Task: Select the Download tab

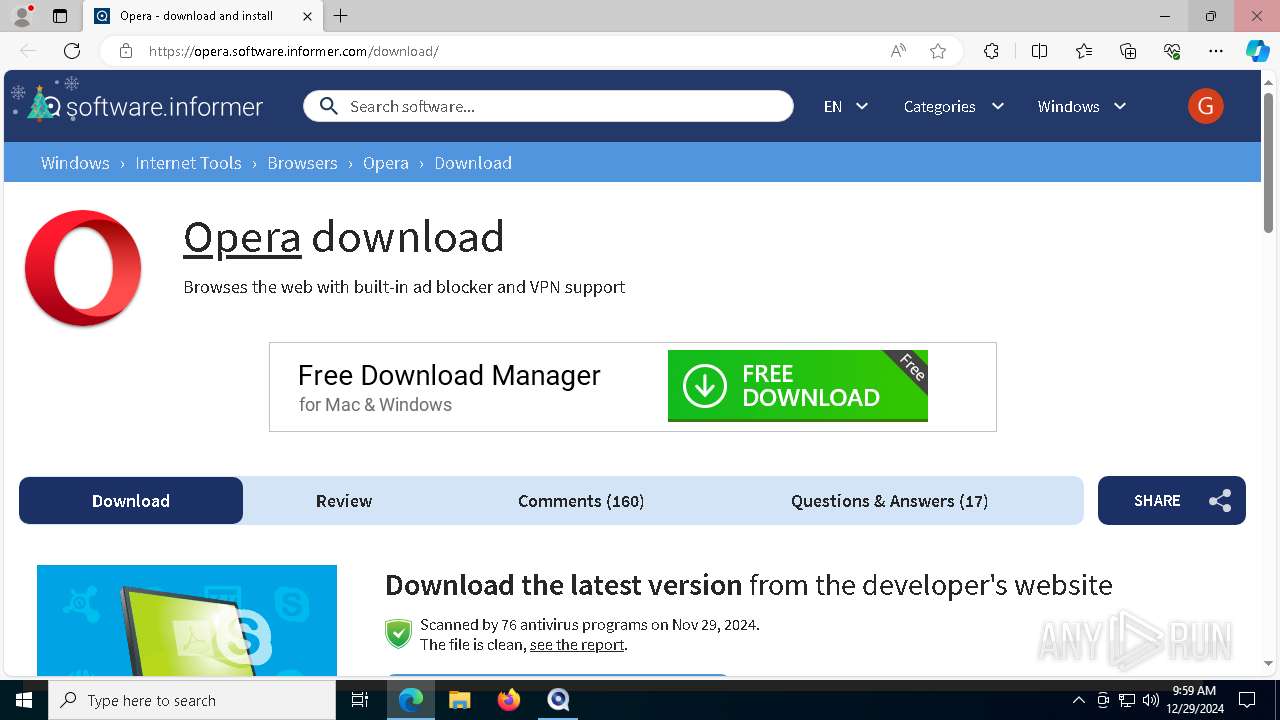Action: tap(131, 500)
